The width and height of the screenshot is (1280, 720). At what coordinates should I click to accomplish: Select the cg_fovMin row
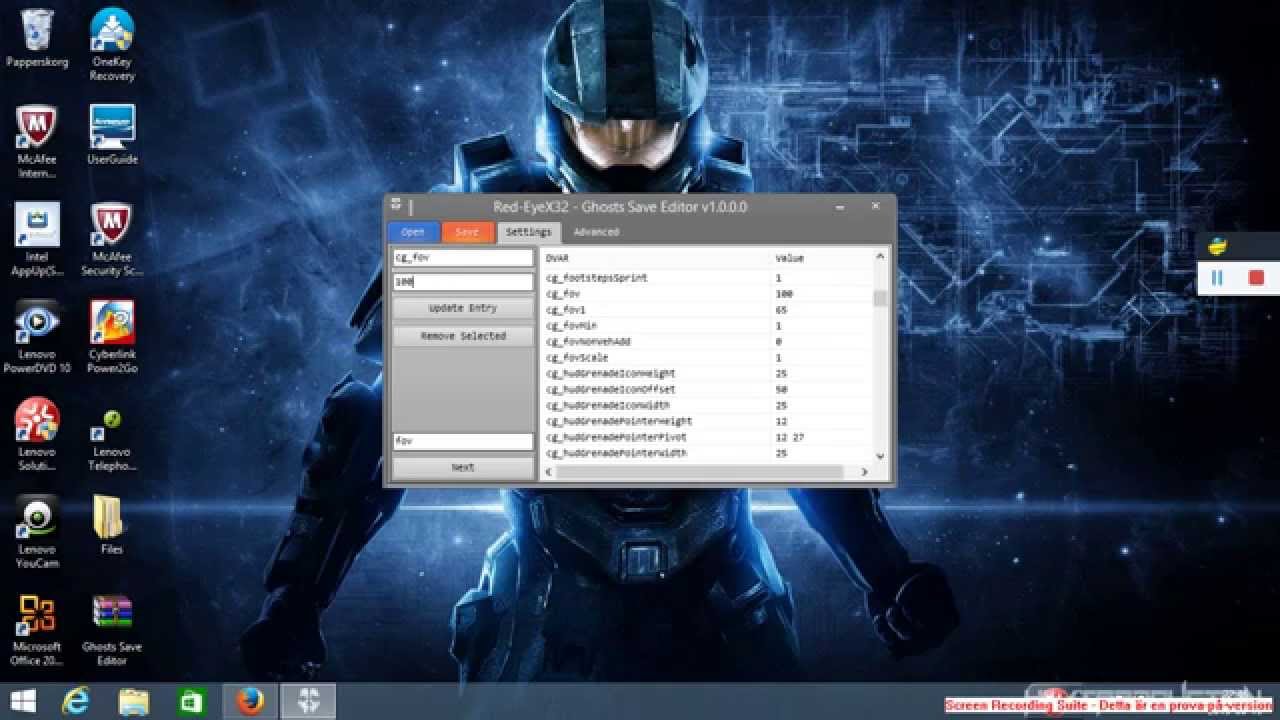point(706,326)
